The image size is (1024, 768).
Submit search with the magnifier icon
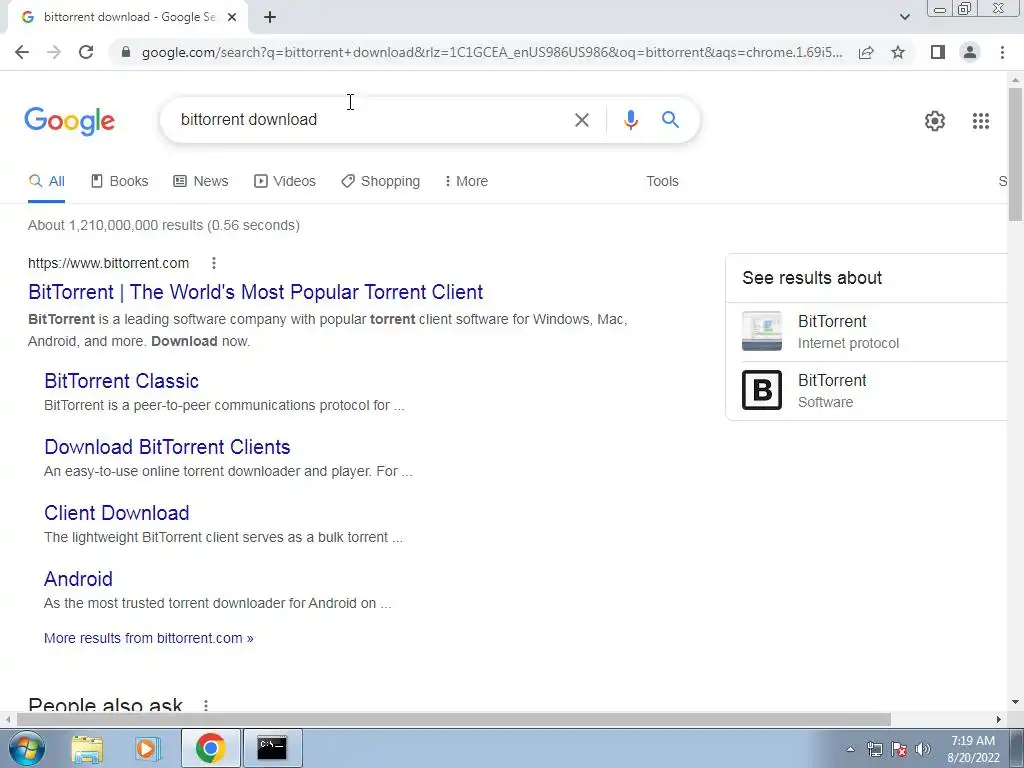(x=670, y=120)
